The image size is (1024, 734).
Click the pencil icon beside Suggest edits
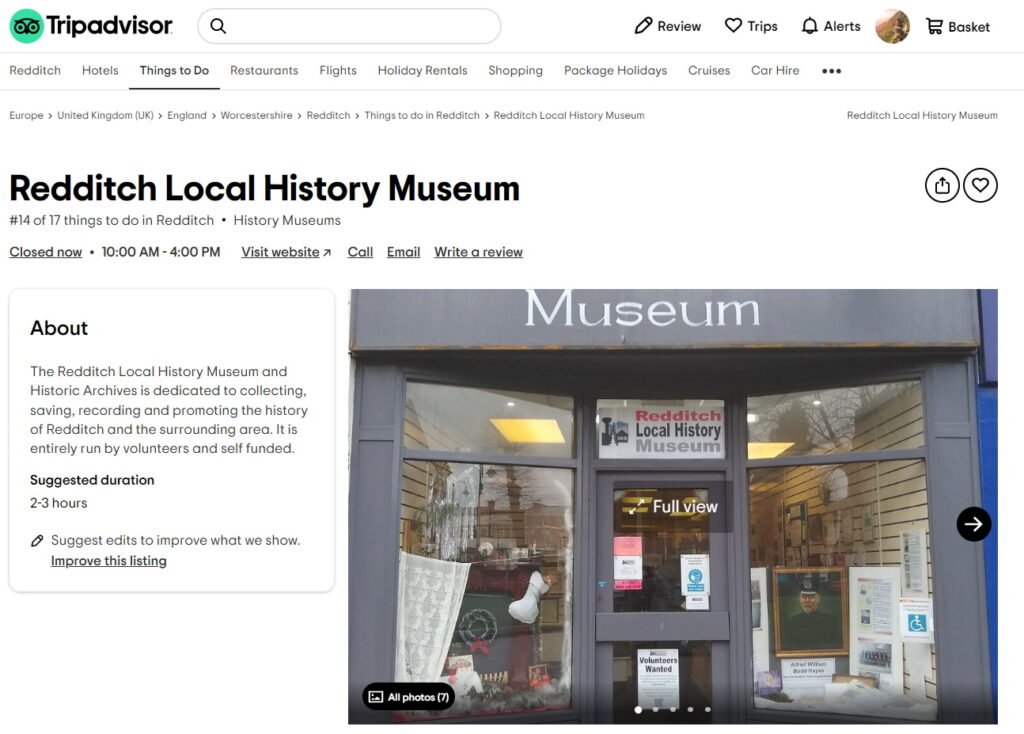[37, 541]
